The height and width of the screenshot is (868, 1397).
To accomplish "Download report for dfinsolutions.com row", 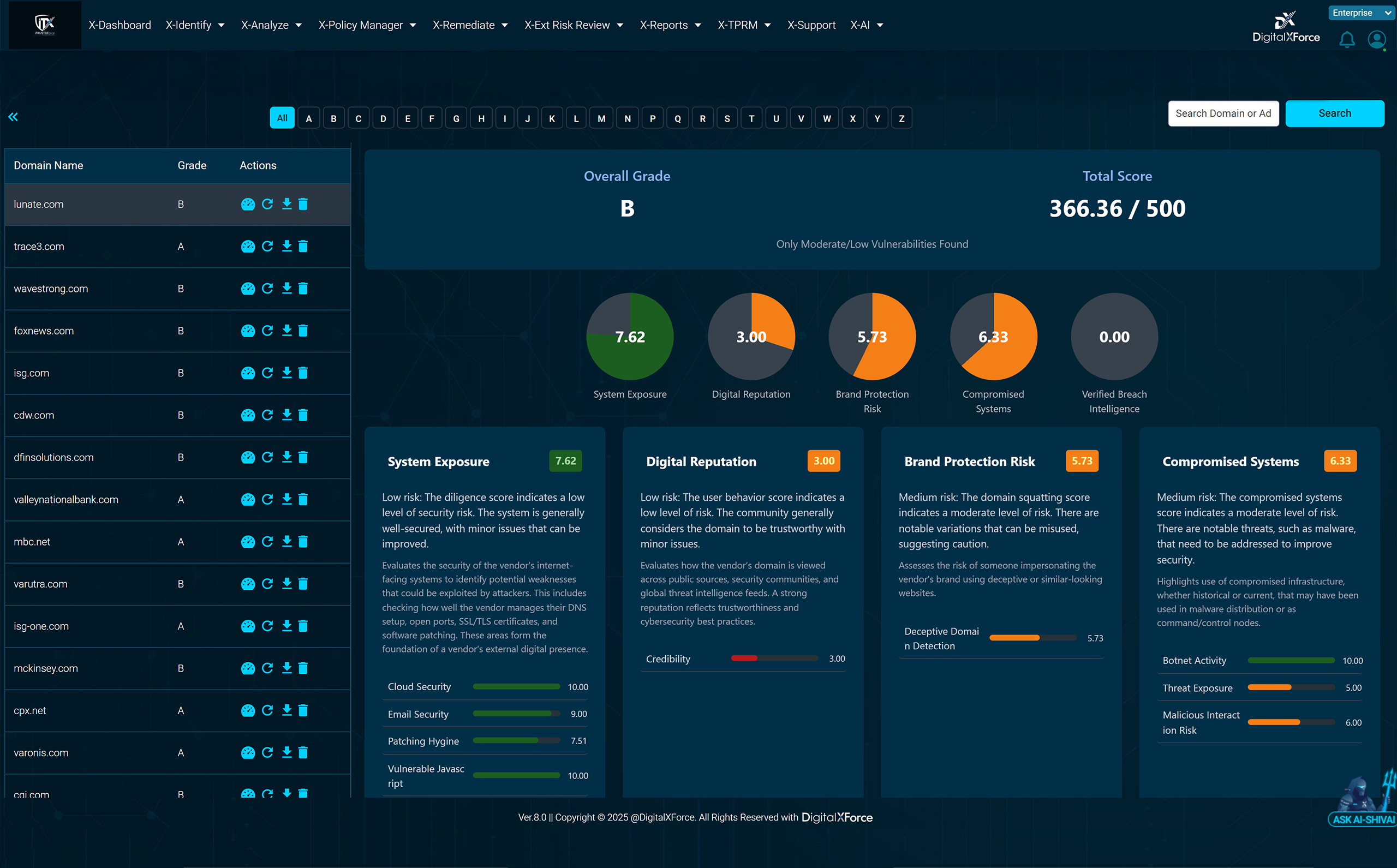I will click(x=286, y=457).
